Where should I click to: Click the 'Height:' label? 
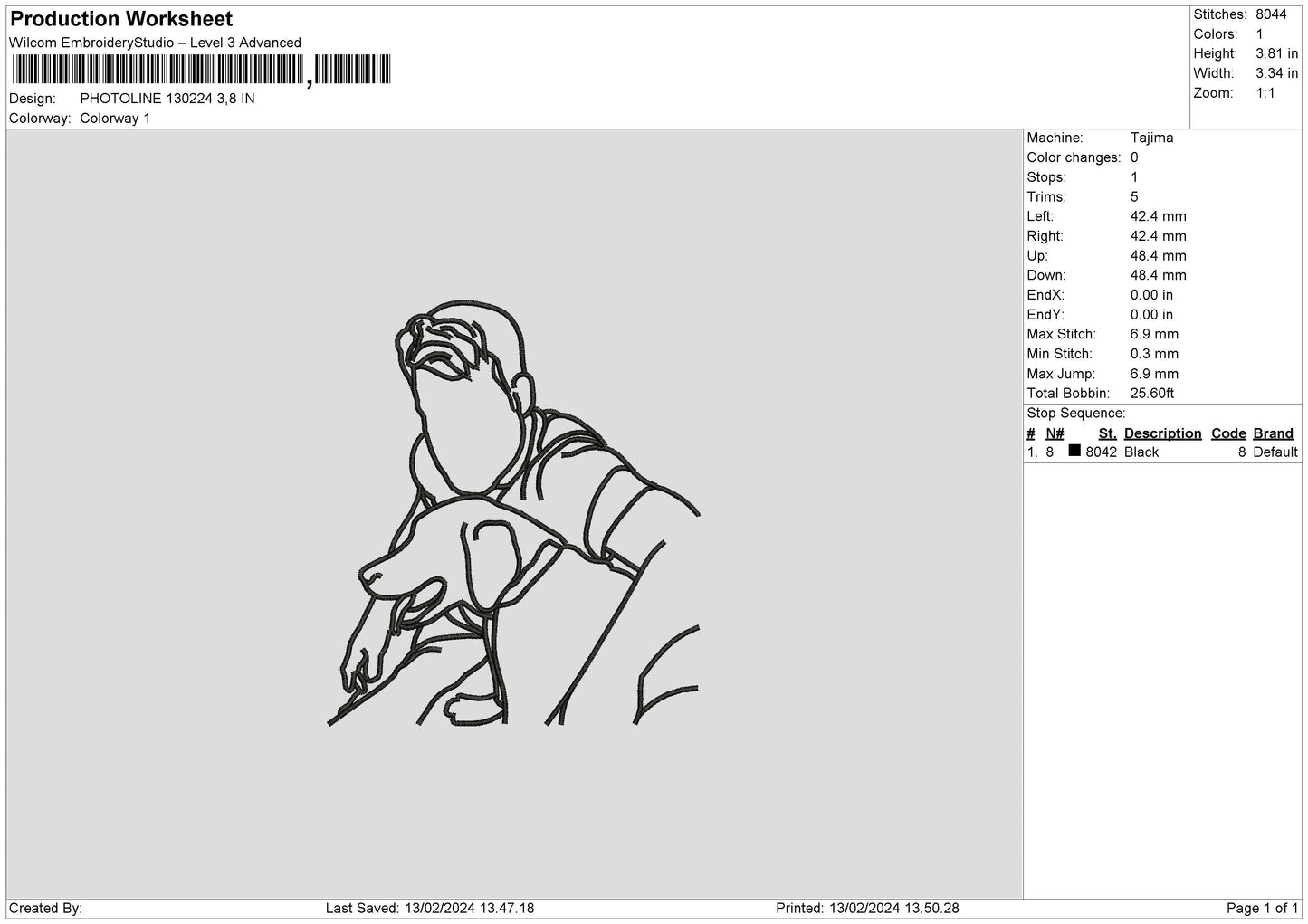(x=1216, y=54)
